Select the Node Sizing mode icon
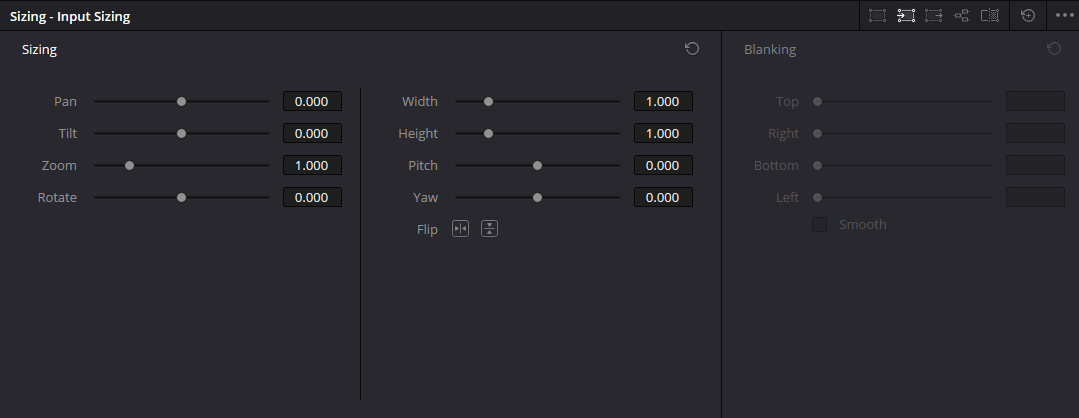The width and height of the screenshot is (1079, 418). coord(961,15)
